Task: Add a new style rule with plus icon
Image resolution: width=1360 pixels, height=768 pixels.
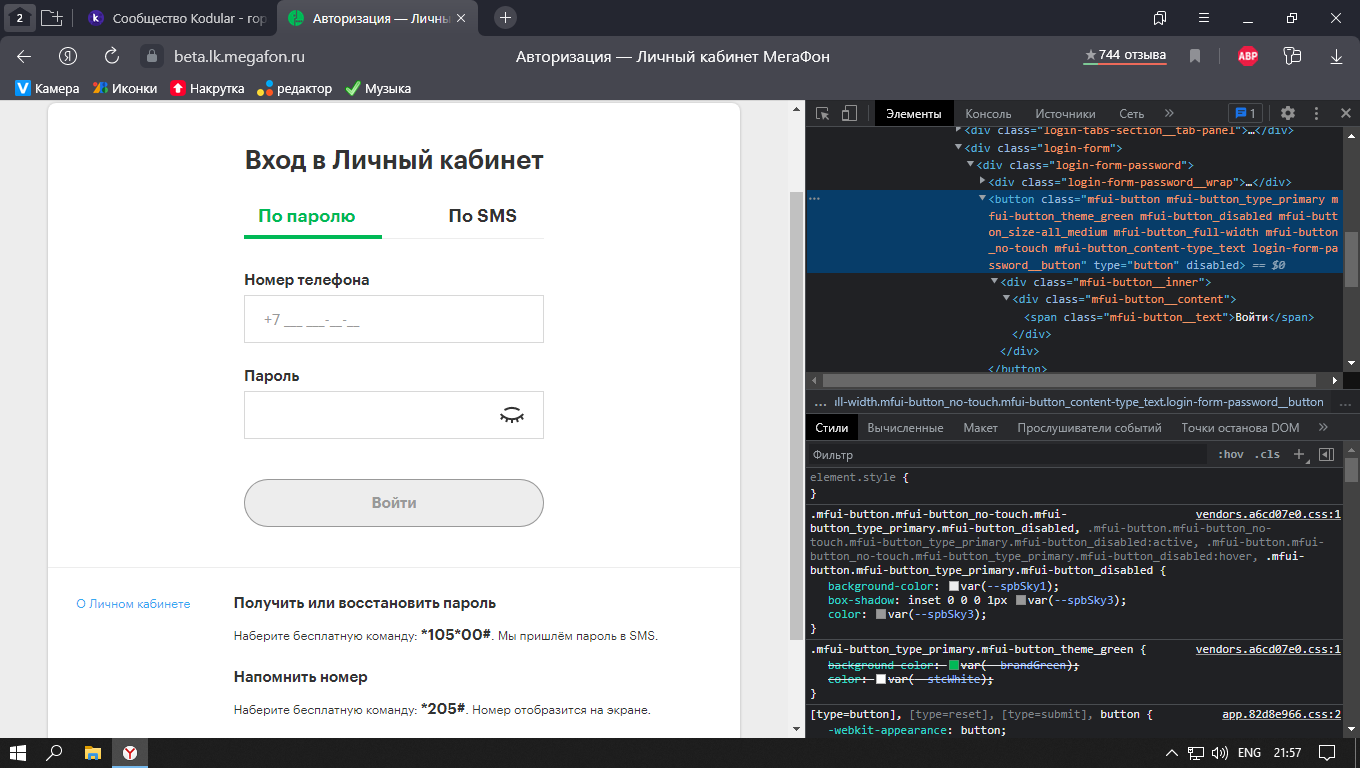Action: point(1299,455)
